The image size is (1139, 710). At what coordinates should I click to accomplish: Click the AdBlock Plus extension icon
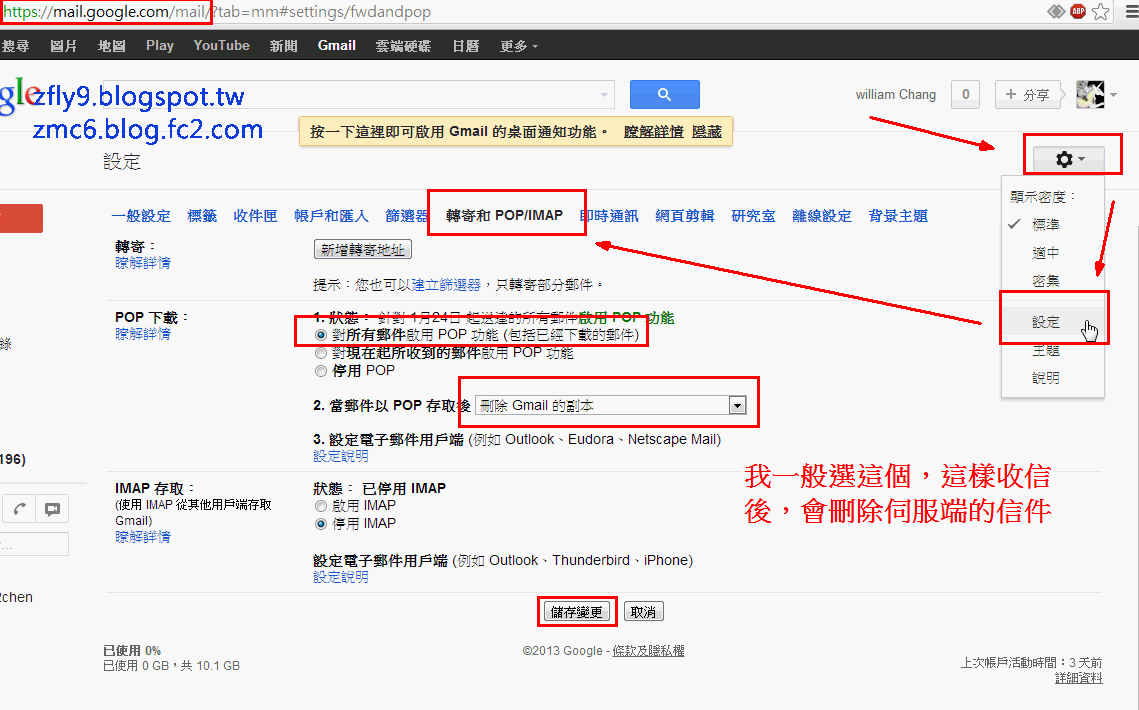pos(1078,11)
